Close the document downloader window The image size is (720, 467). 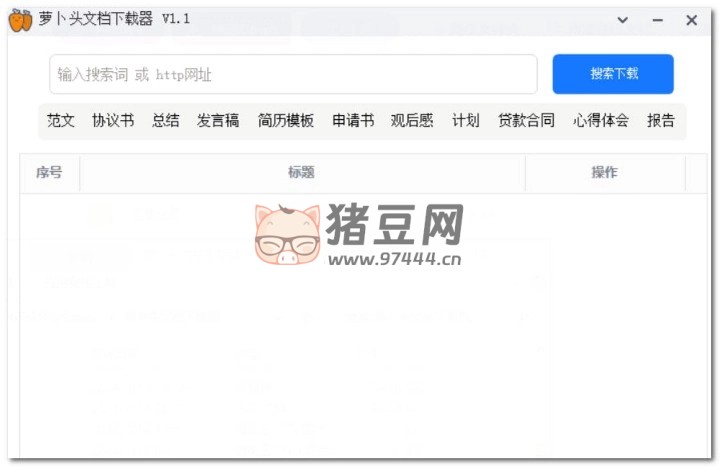coord(691,20)
